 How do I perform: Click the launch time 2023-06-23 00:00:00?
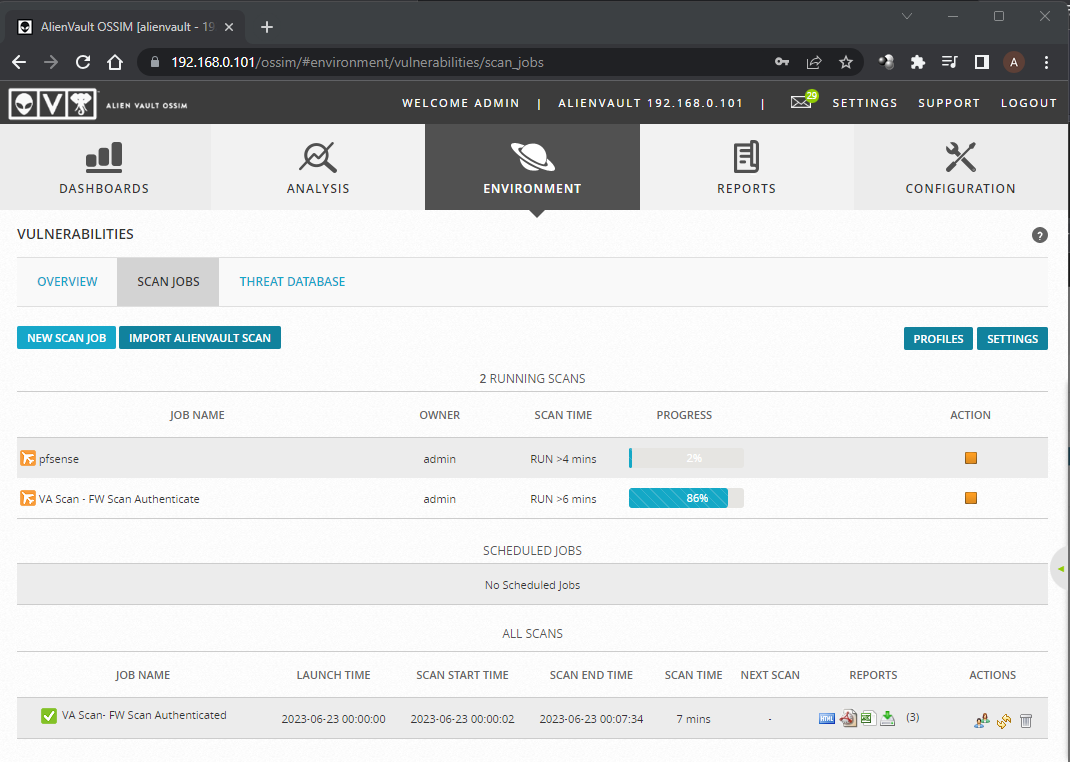tap(333, 719)
